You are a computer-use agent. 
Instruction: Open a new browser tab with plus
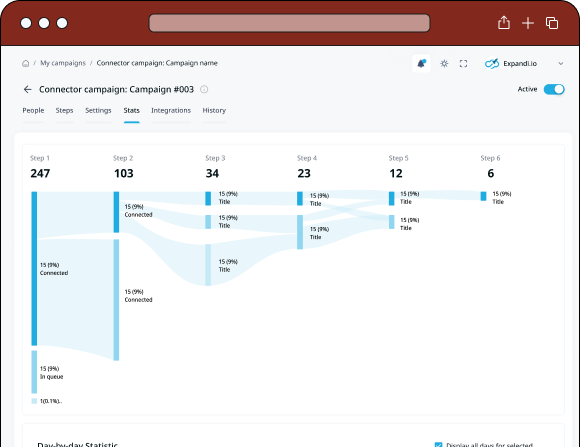[528, 23]
